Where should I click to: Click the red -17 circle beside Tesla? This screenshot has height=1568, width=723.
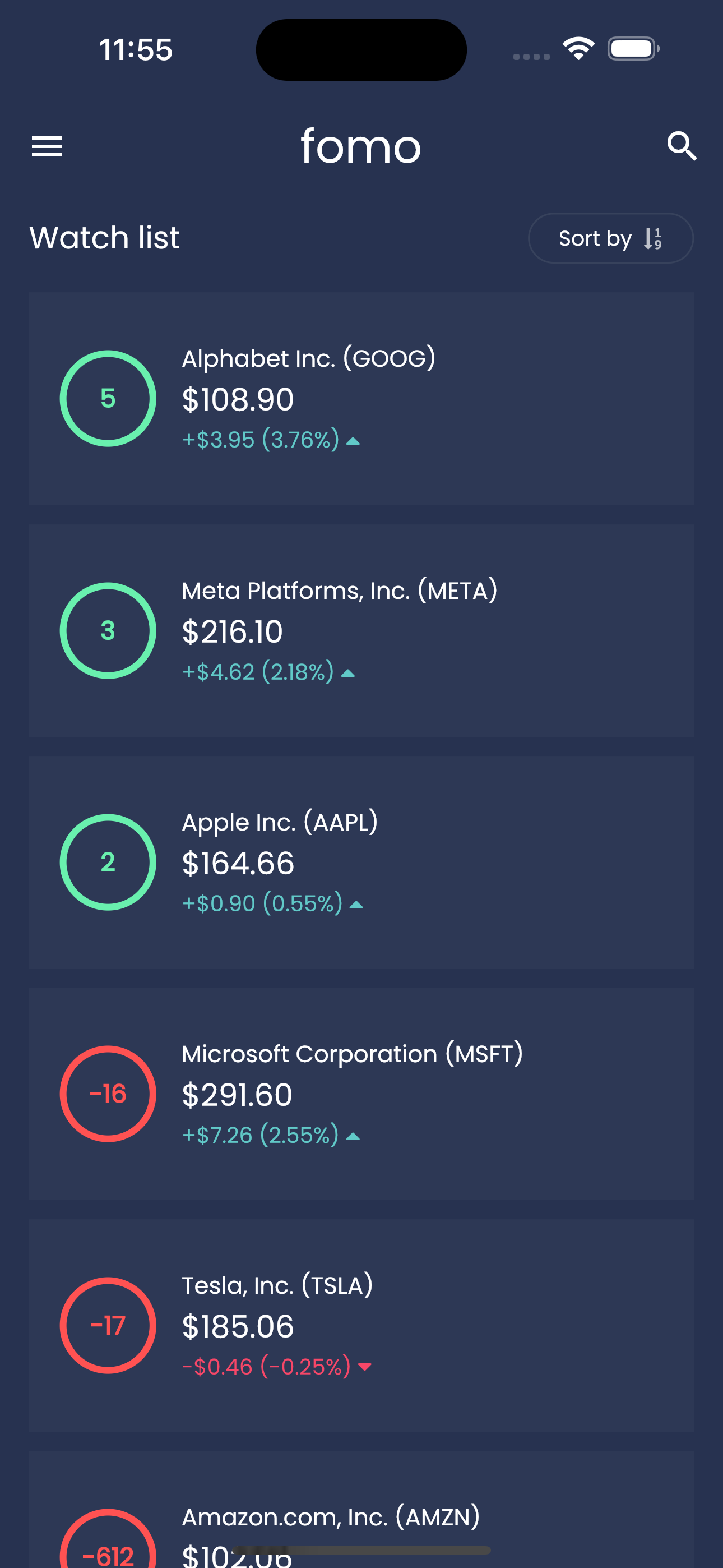click(108, 1325)
